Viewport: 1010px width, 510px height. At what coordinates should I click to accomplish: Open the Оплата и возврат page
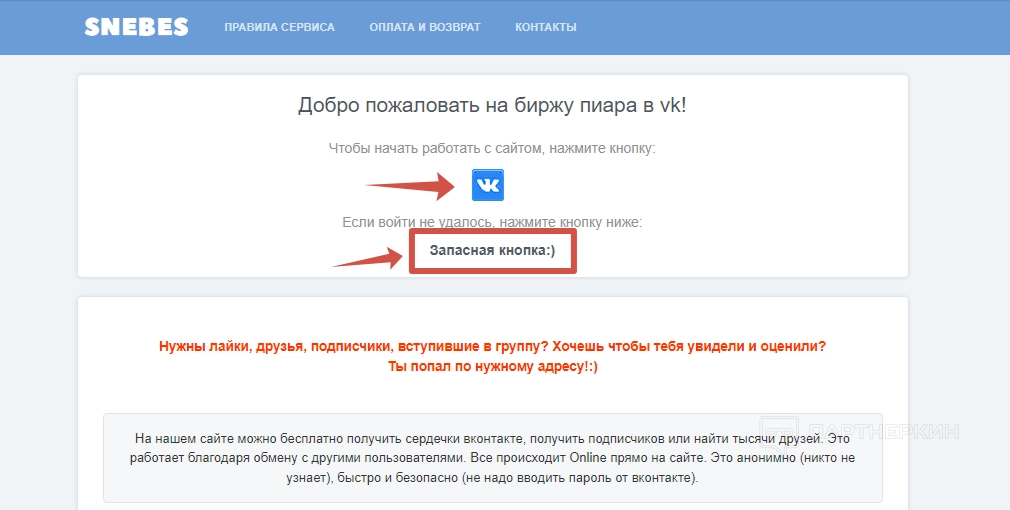click(425, 27)
